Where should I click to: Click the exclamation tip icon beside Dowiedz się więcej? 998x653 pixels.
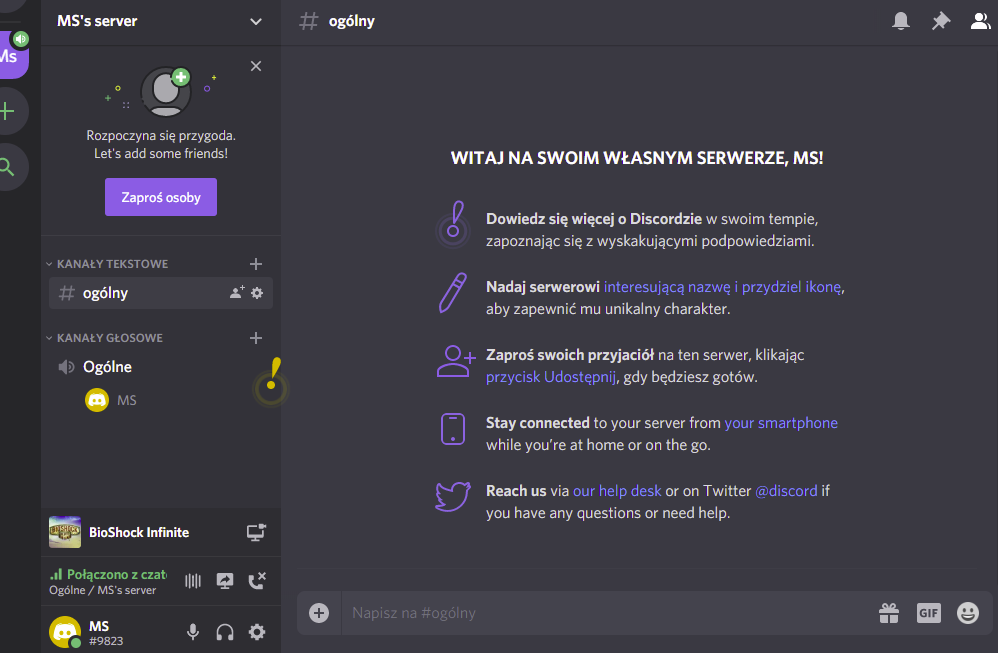pos(453,223)
